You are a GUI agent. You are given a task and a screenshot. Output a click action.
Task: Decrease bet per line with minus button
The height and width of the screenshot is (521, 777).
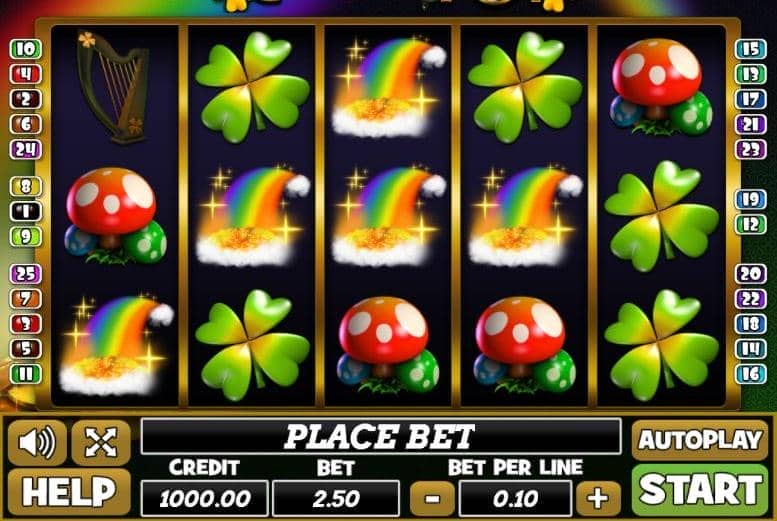point(432,498)
